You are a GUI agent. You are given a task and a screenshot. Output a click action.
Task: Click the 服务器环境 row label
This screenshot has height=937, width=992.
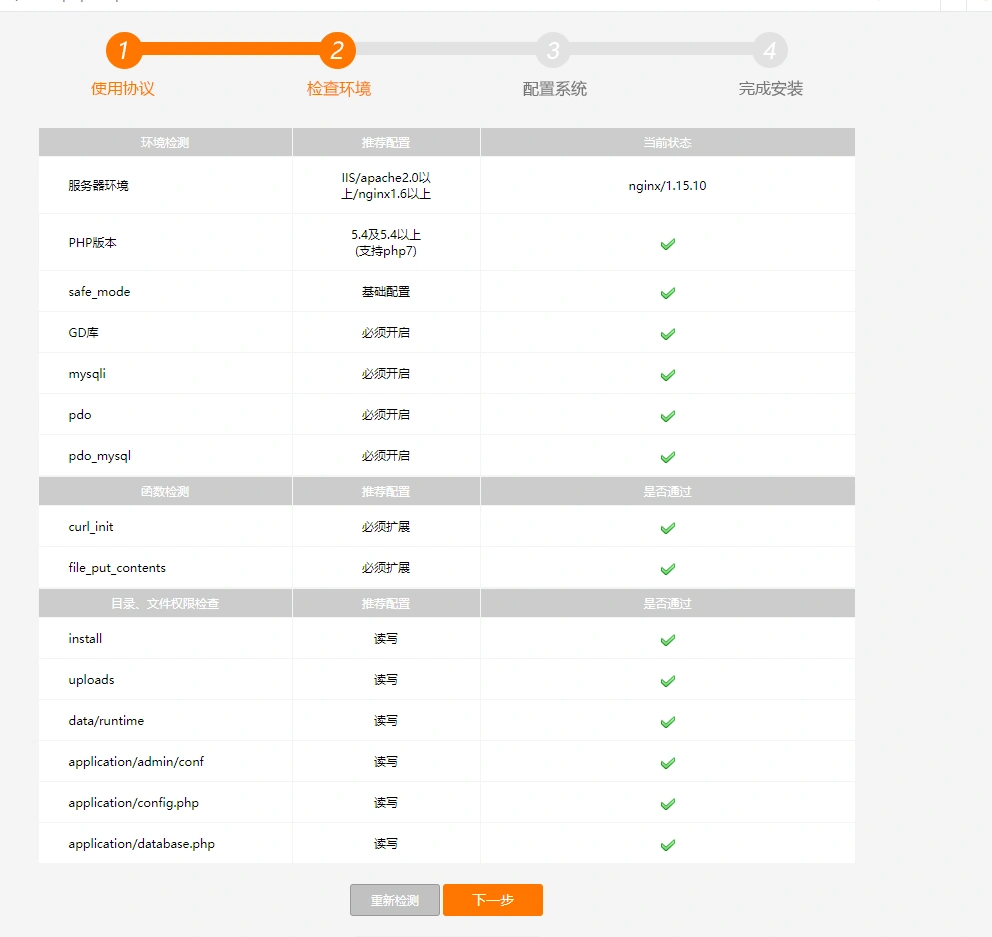click(98, 185)
